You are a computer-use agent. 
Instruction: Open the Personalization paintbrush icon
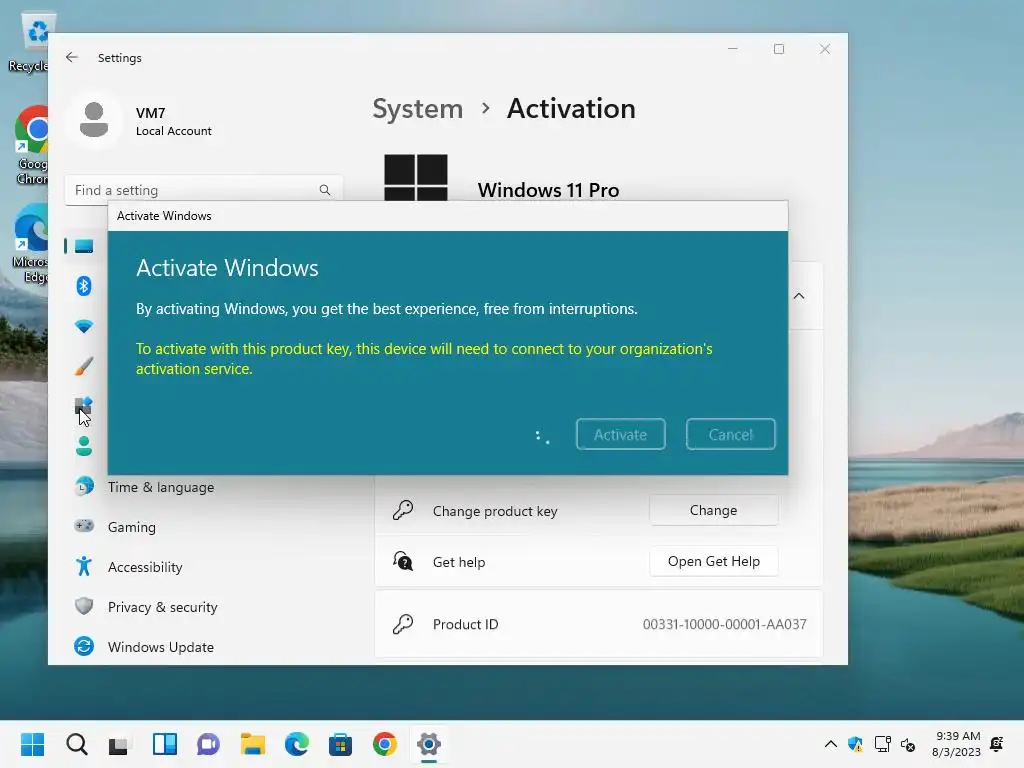(x=84, y=366)
